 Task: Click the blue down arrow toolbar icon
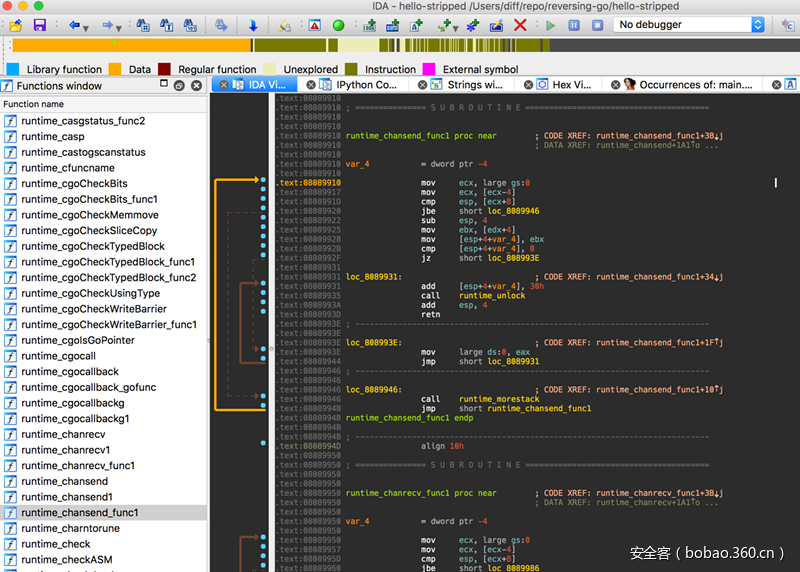pos(252,25)
